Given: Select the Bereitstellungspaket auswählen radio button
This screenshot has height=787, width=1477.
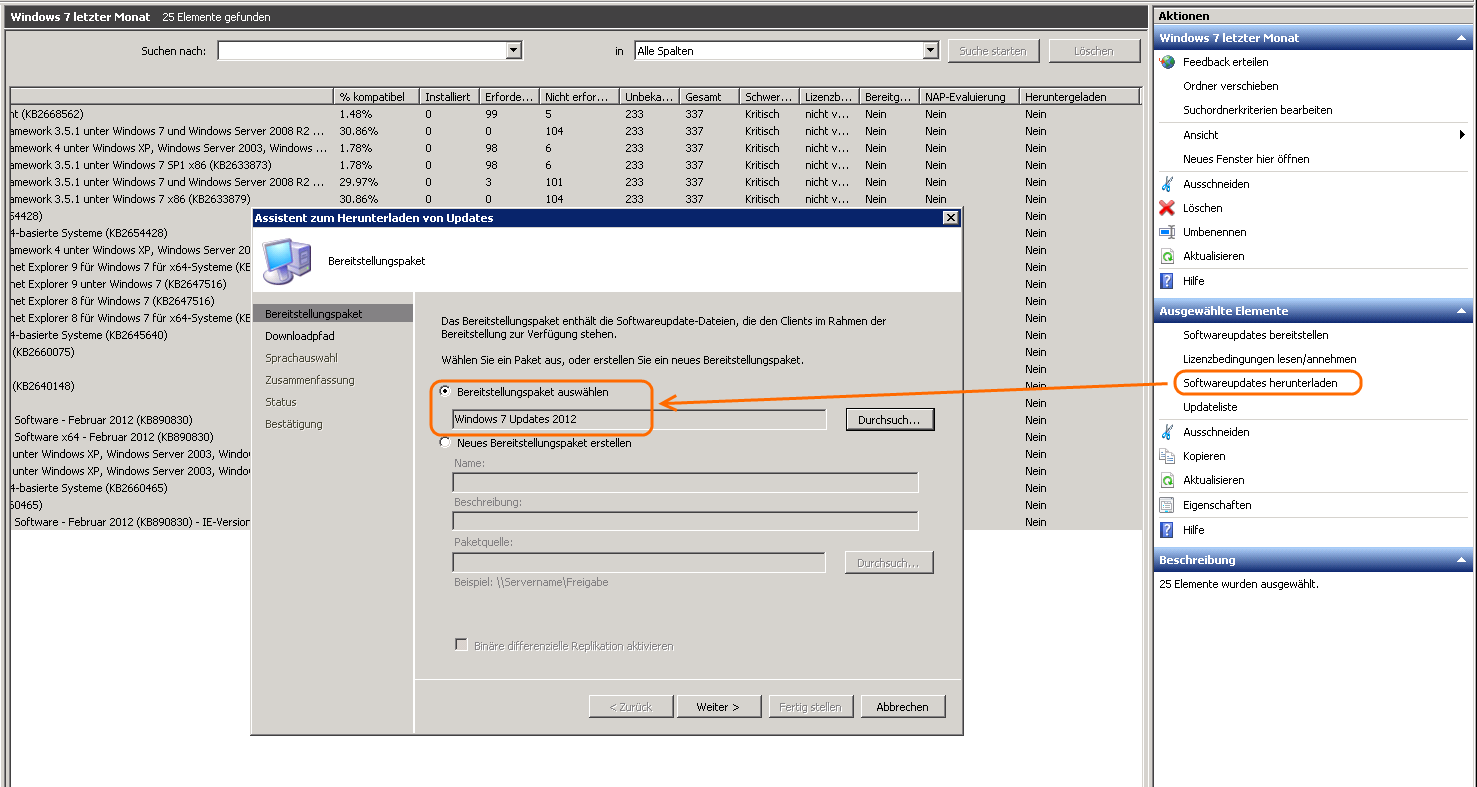Looking at the screenshot, I should (x=445, y=392).
